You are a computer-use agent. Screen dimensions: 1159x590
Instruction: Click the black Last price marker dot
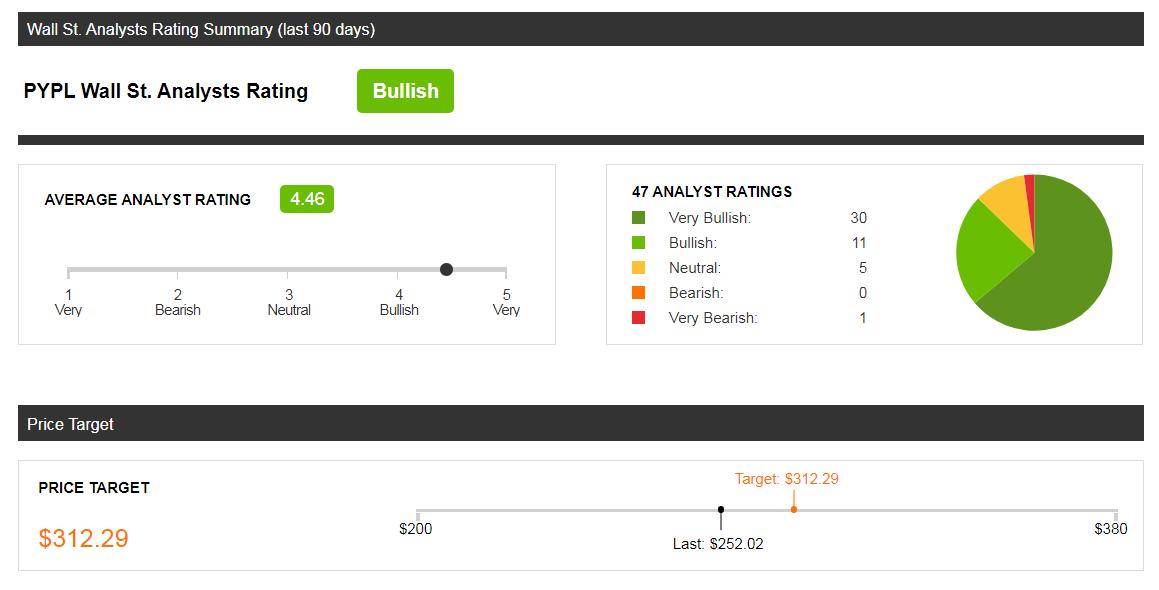pyautogui.click(x=721, y=509)
